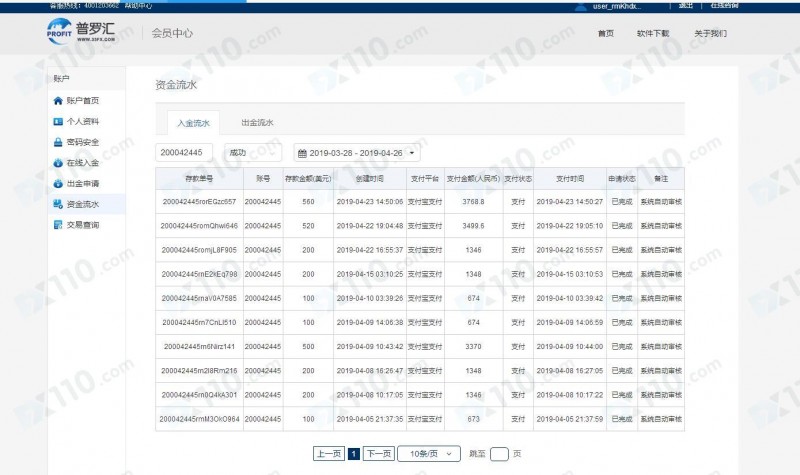Expand the date range dropdown arrow
Viewport: 800px width, 475px height.
pos(412,153)
